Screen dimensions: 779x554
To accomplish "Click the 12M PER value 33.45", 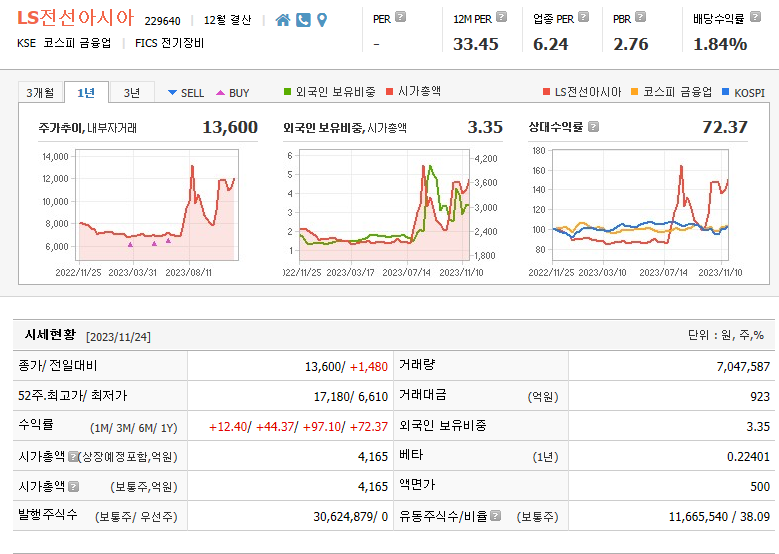I will (475, 44).
